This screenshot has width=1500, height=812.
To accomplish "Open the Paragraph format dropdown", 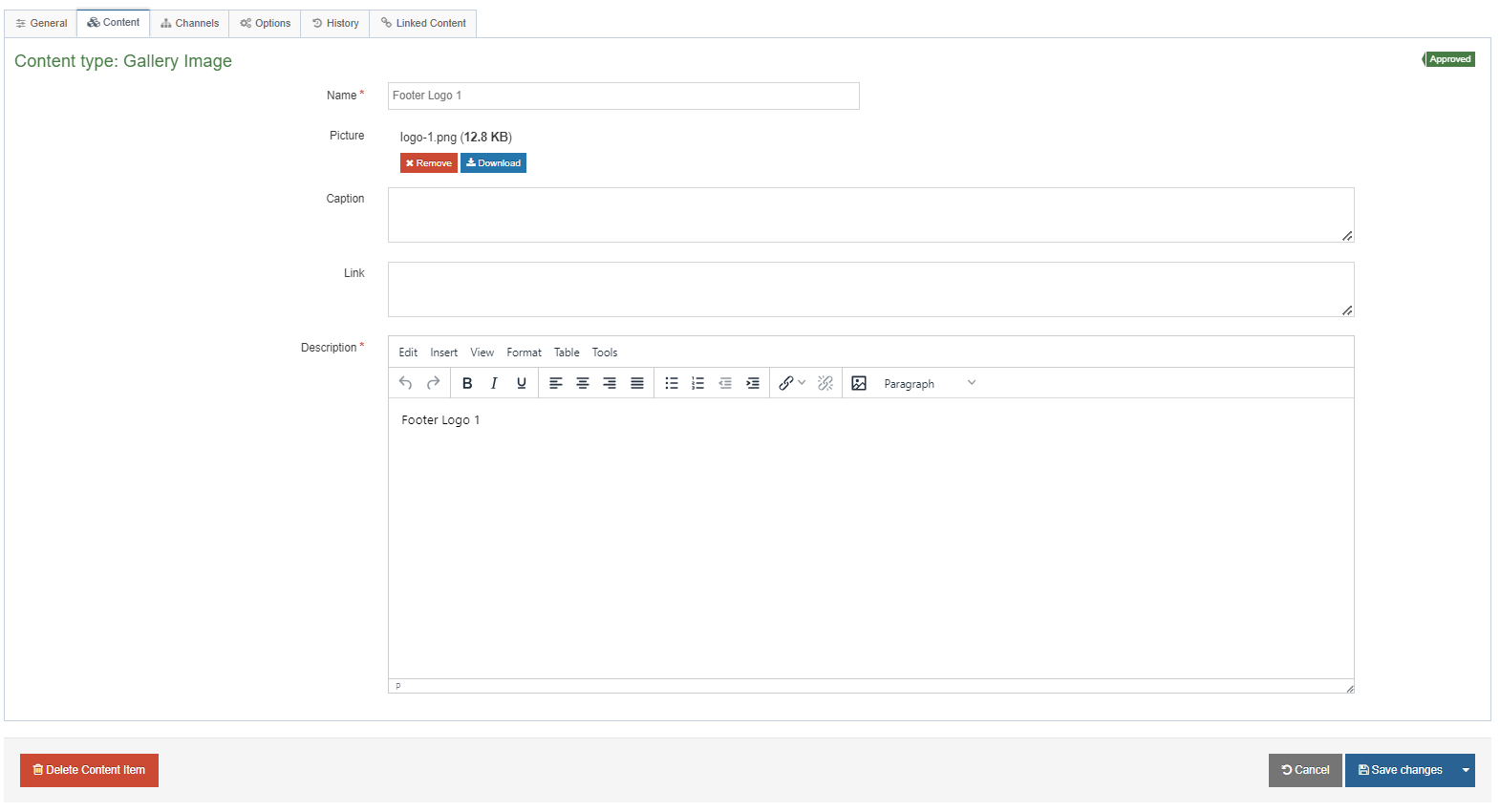I will (929, 383).
